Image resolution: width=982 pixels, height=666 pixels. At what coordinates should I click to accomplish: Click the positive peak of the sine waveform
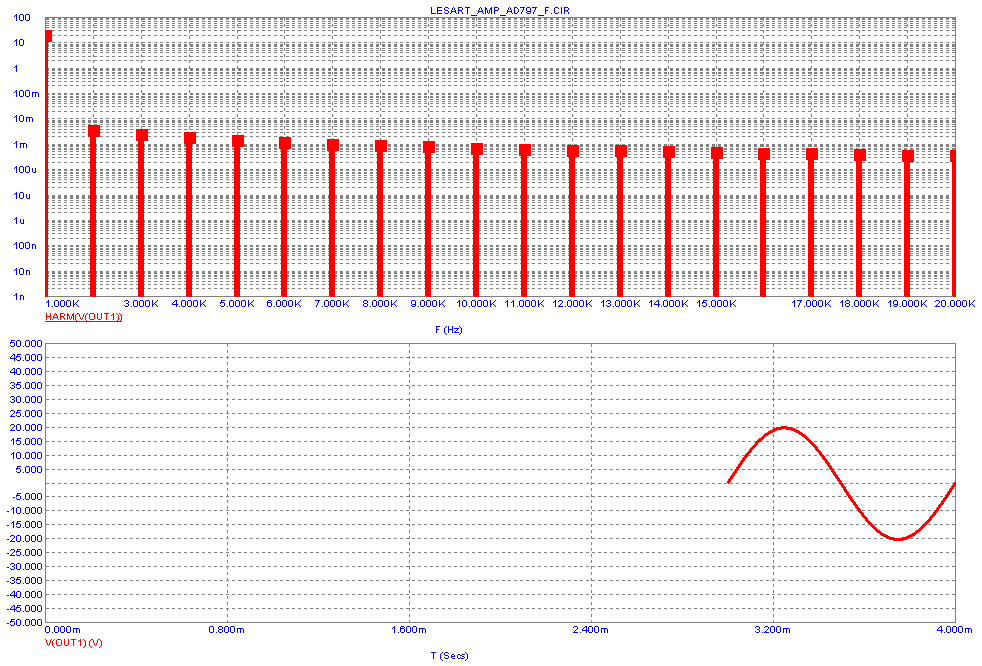[784, 428]
